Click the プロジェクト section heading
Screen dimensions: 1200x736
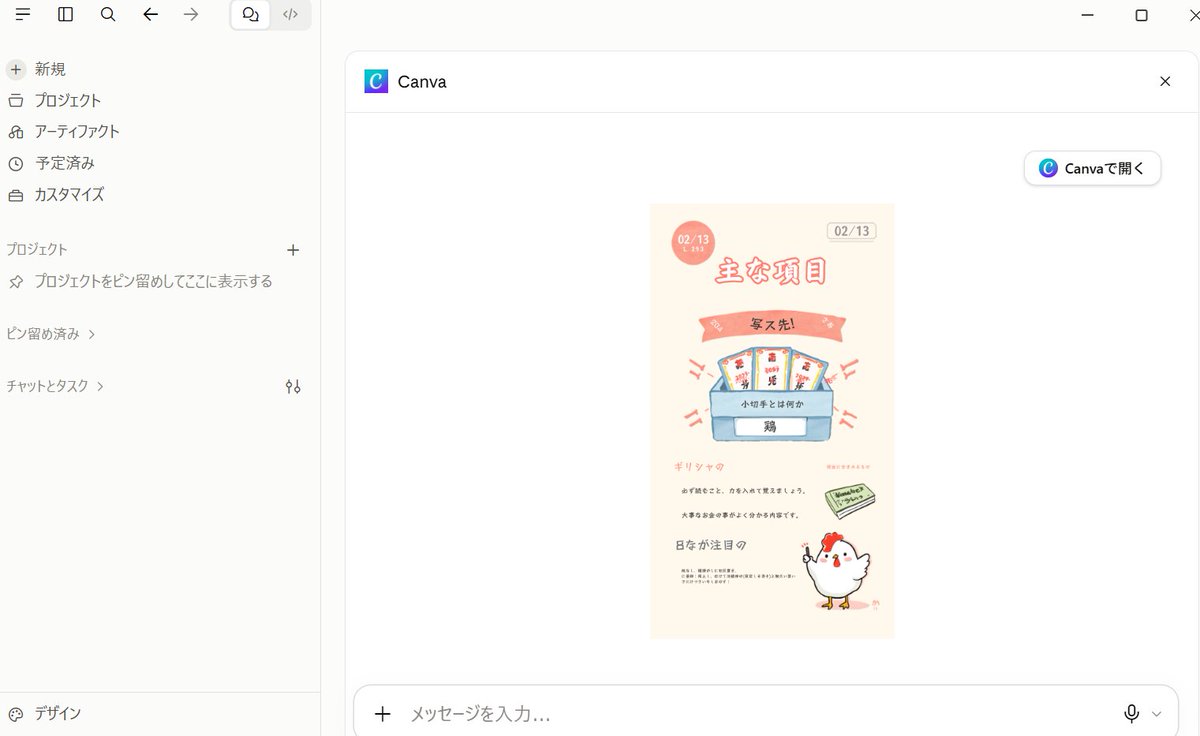coord(37,250)
